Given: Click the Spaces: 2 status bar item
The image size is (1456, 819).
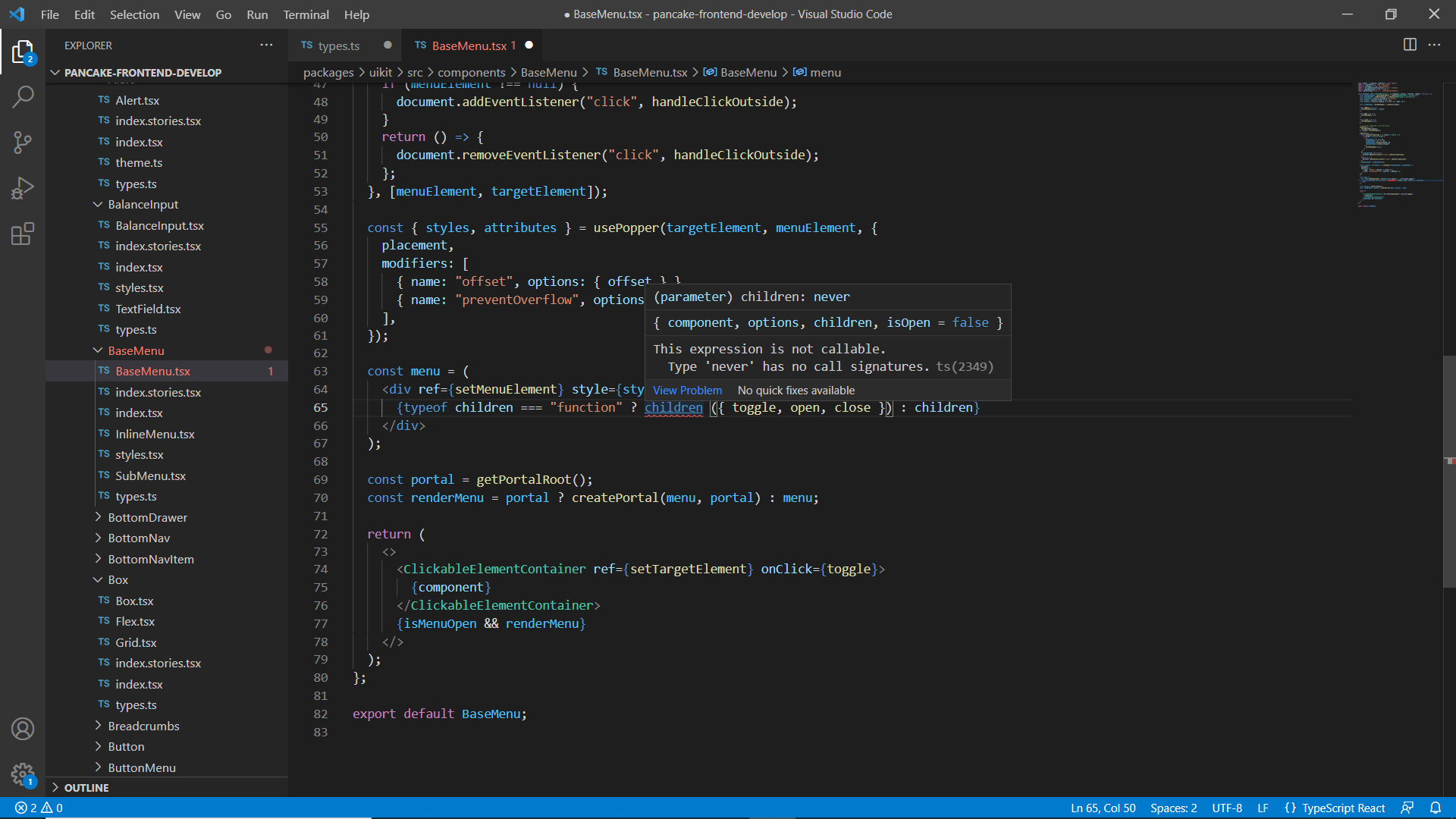Looking at the screenshot, I should tap(1173, 808).
